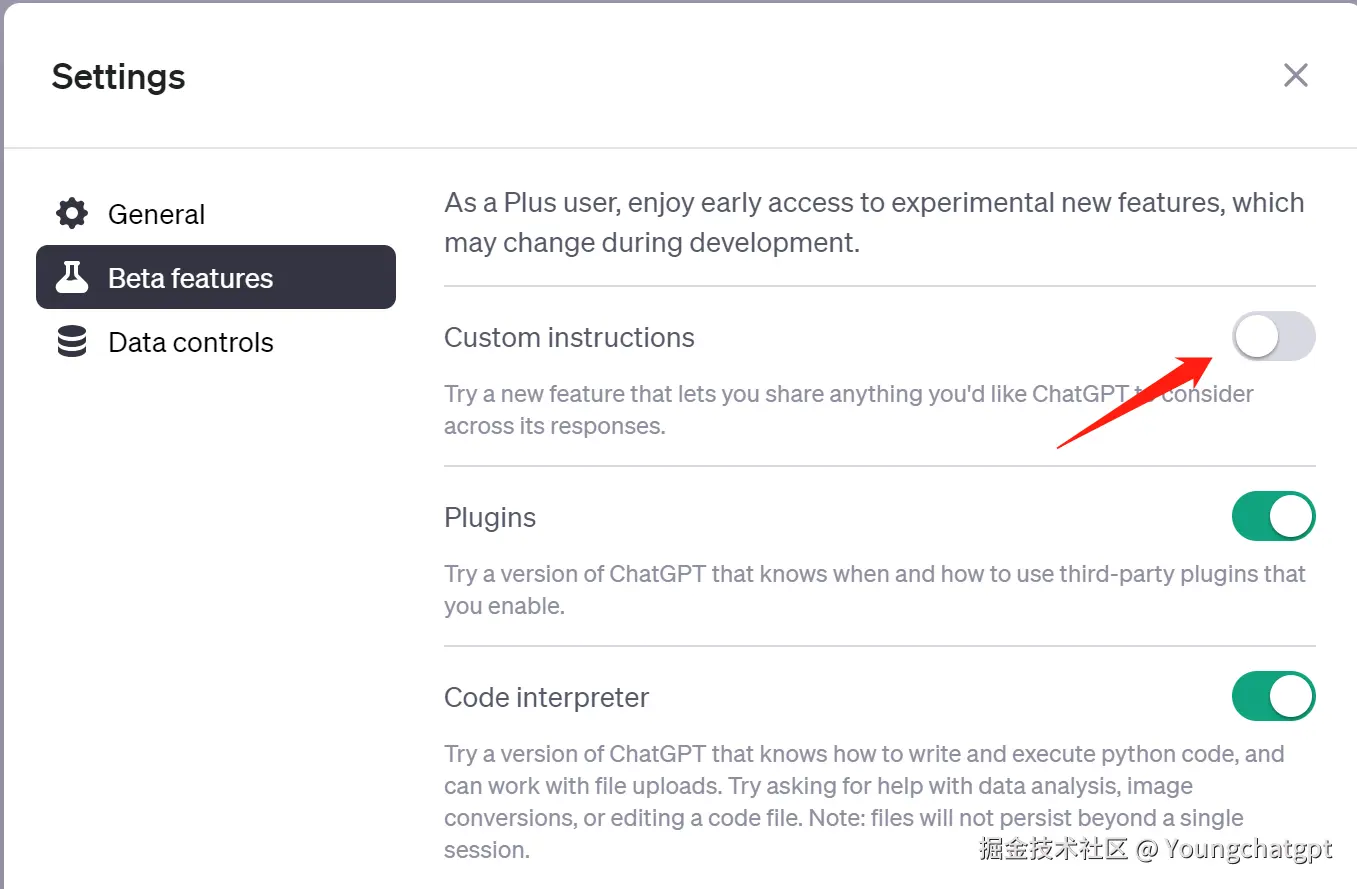Select the Beta features tab label
The image size is (1357, 889).
[x=190, y=278]
